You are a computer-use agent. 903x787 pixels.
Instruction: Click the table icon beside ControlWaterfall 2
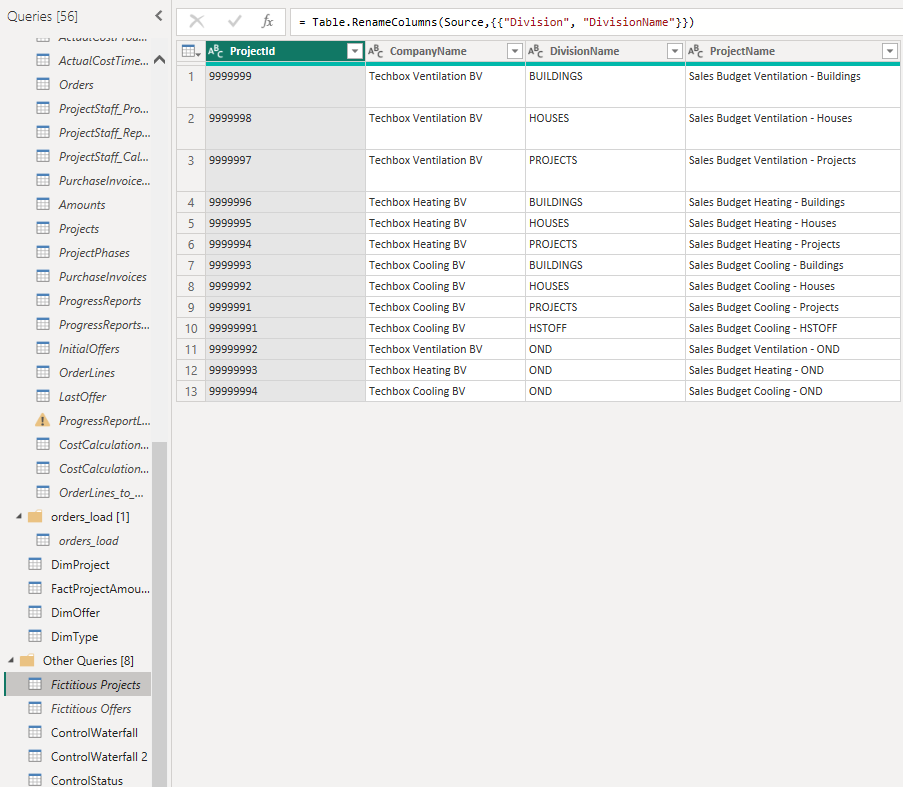(x=35, y=756)
